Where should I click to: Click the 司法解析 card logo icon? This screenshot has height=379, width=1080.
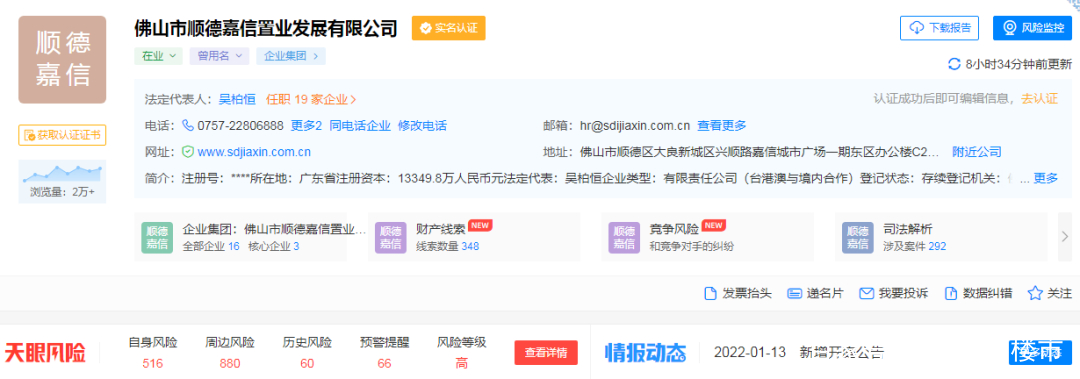pos(858,237)
